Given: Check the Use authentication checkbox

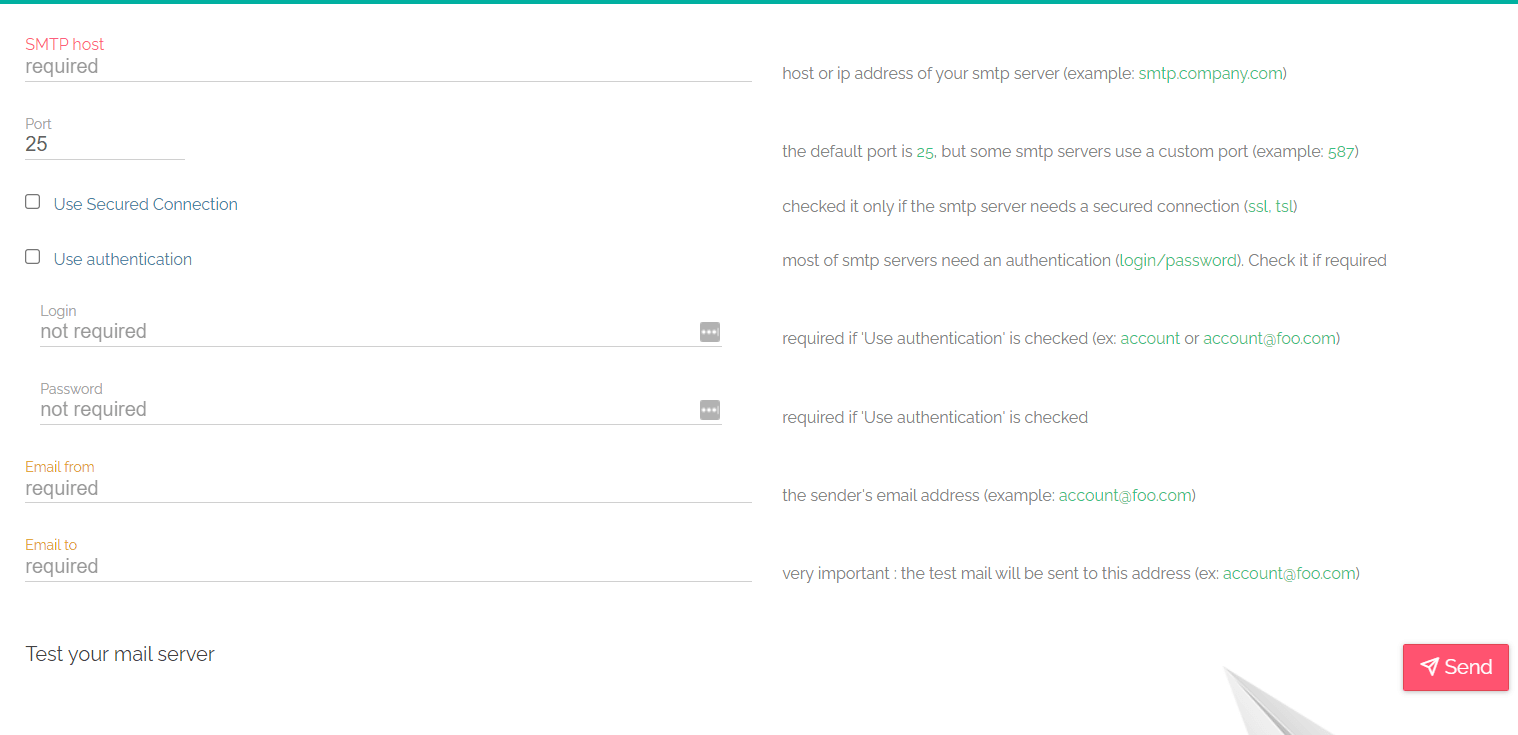Looking at the screenshot, I should [x=32, y=256].
